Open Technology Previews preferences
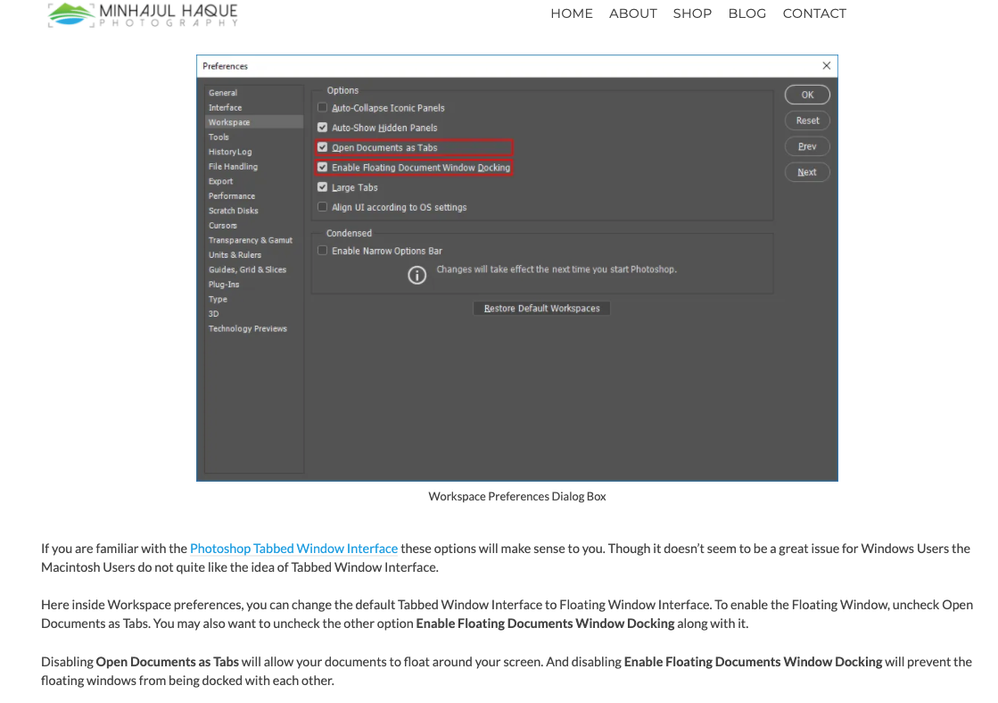 (x=248, y=329)
